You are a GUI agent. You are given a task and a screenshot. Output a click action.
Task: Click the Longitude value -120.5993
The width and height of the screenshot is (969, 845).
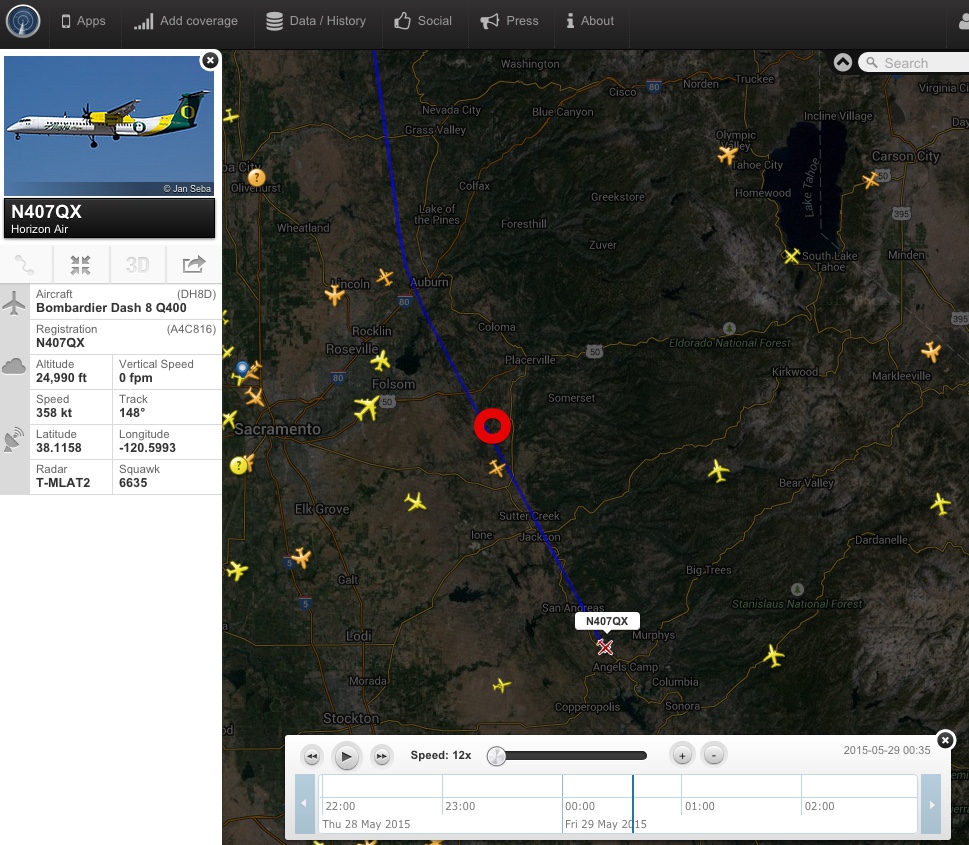[147, 448]
